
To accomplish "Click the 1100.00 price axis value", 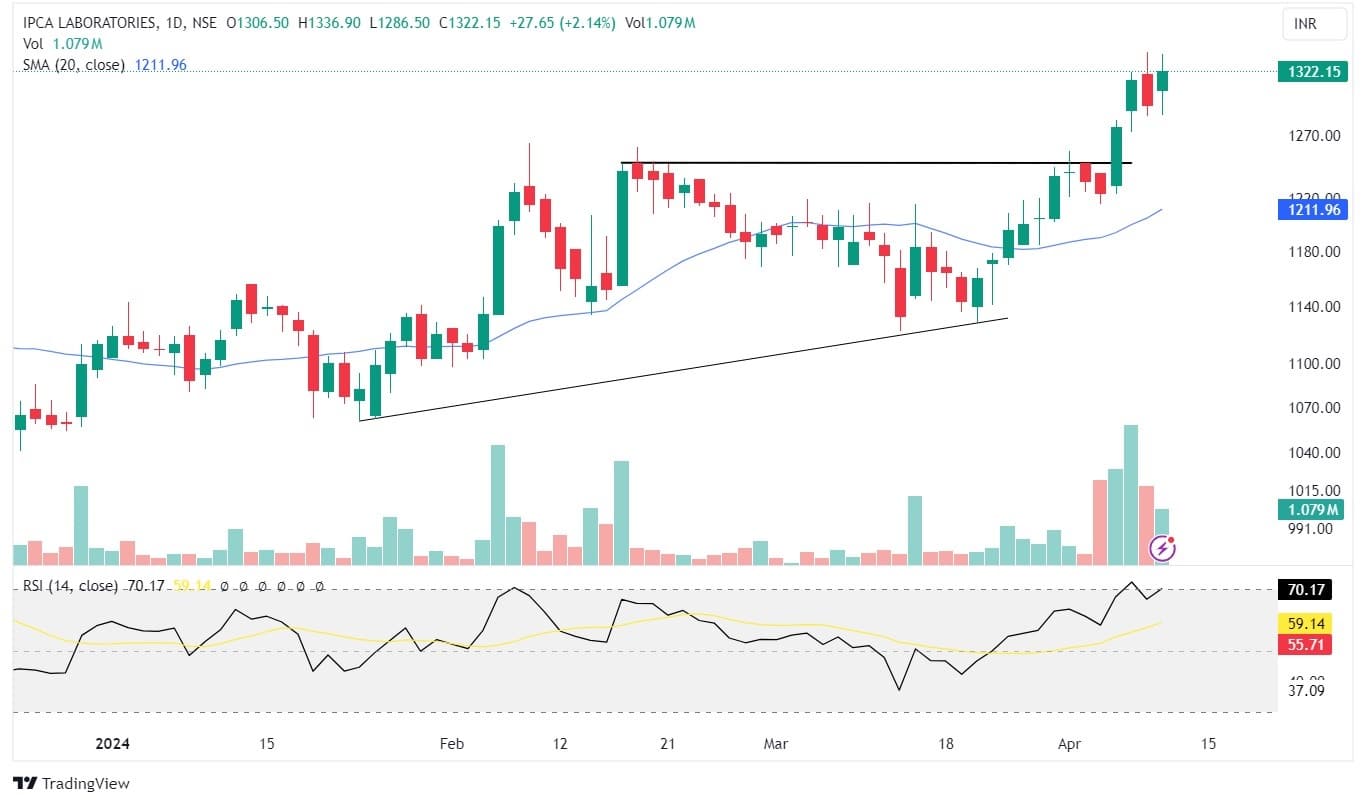I will point(1312,364).
